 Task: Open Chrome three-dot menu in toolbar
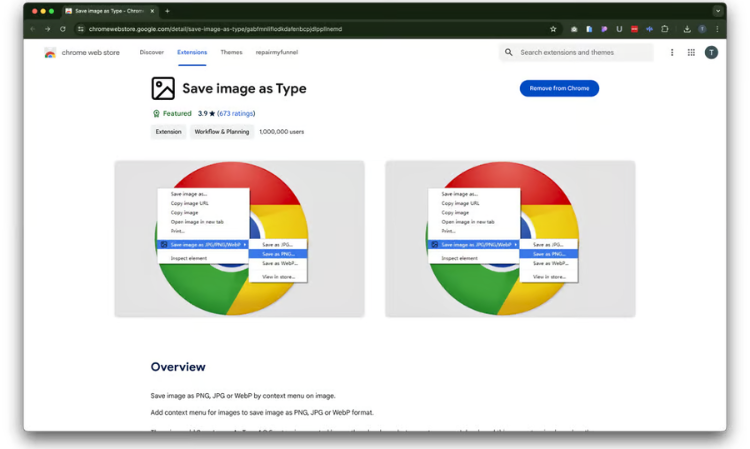717,29
